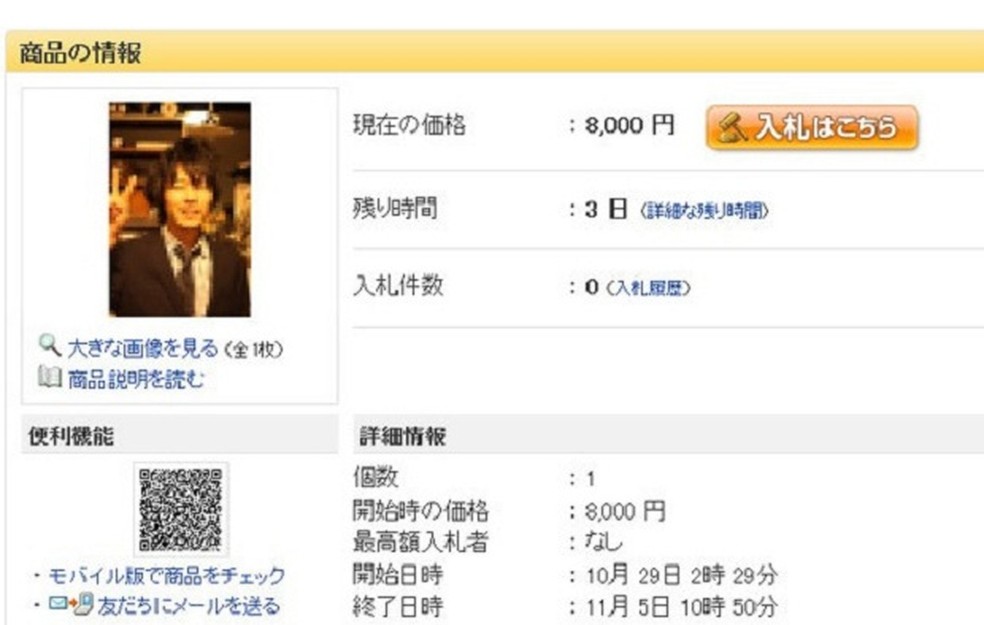Click the 終了日時 end date value
Image resolution: width=984 pixels, height=625 pixels.
pos(682,607)
